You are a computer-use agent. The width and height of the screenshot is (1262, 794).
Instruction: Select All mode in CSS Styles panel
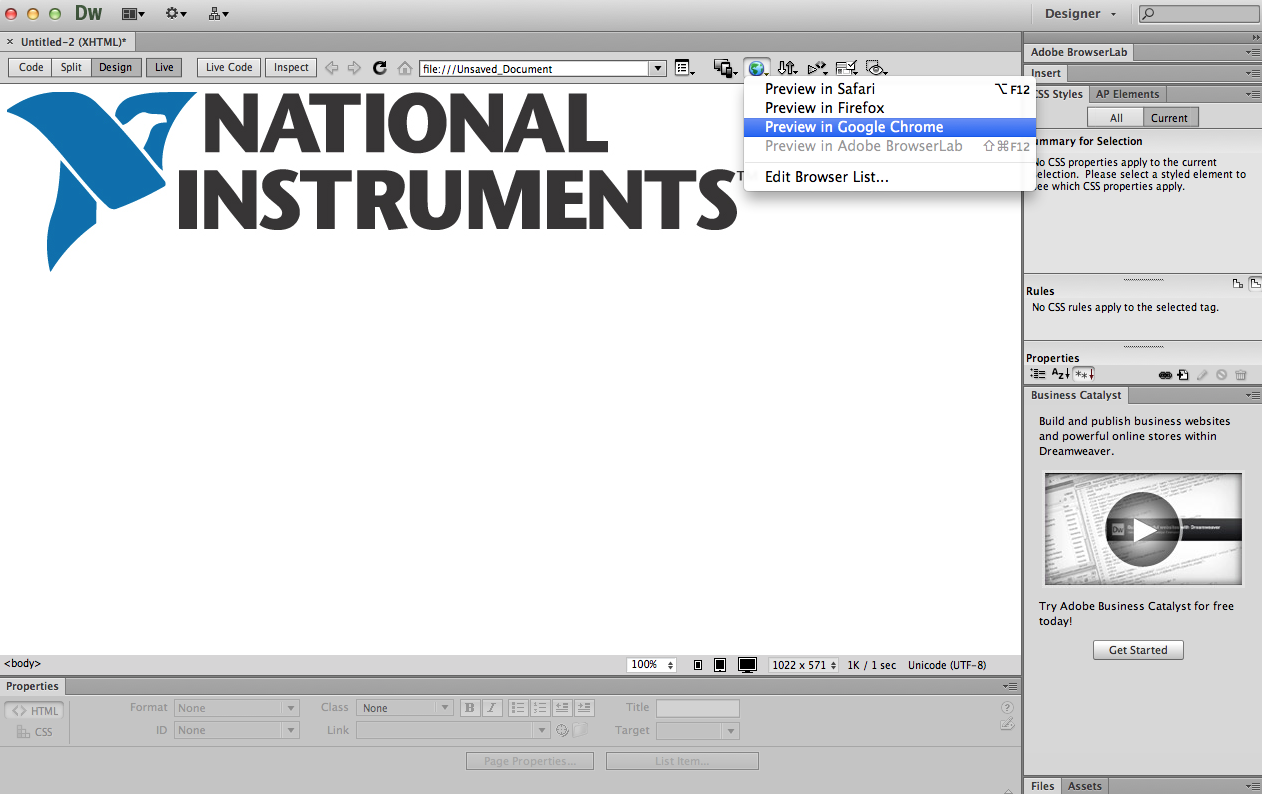(x=1116, y=117)
